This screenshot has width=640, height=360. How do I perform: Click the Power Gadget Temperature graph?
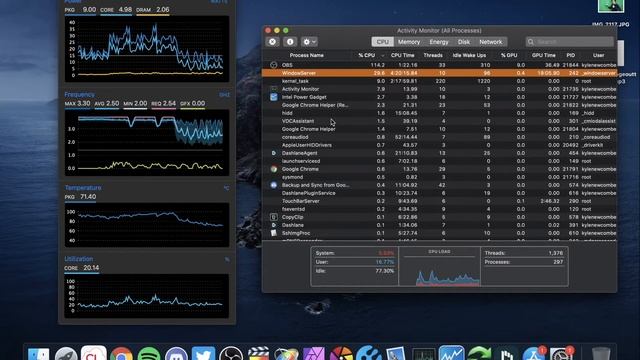tap(147, 225)
